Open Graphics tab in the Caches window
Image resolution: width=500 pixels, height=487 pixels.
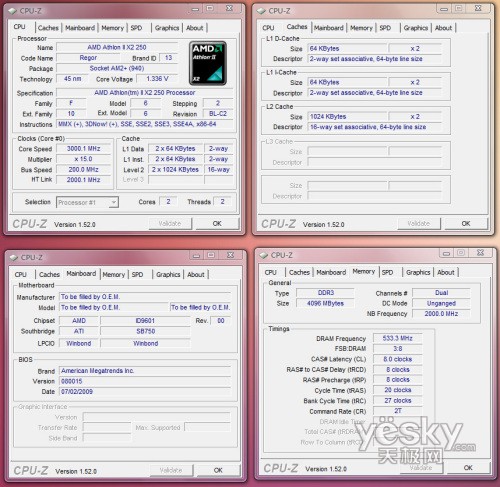click(x=416, y=28)
